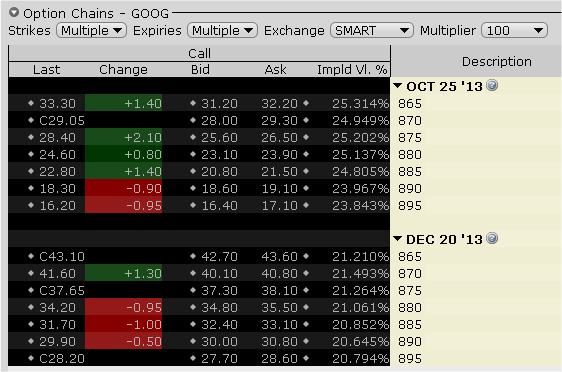This screenshot has width=562, height=372.
Task: Sort by the Last column header
Action: pos(47,70)
